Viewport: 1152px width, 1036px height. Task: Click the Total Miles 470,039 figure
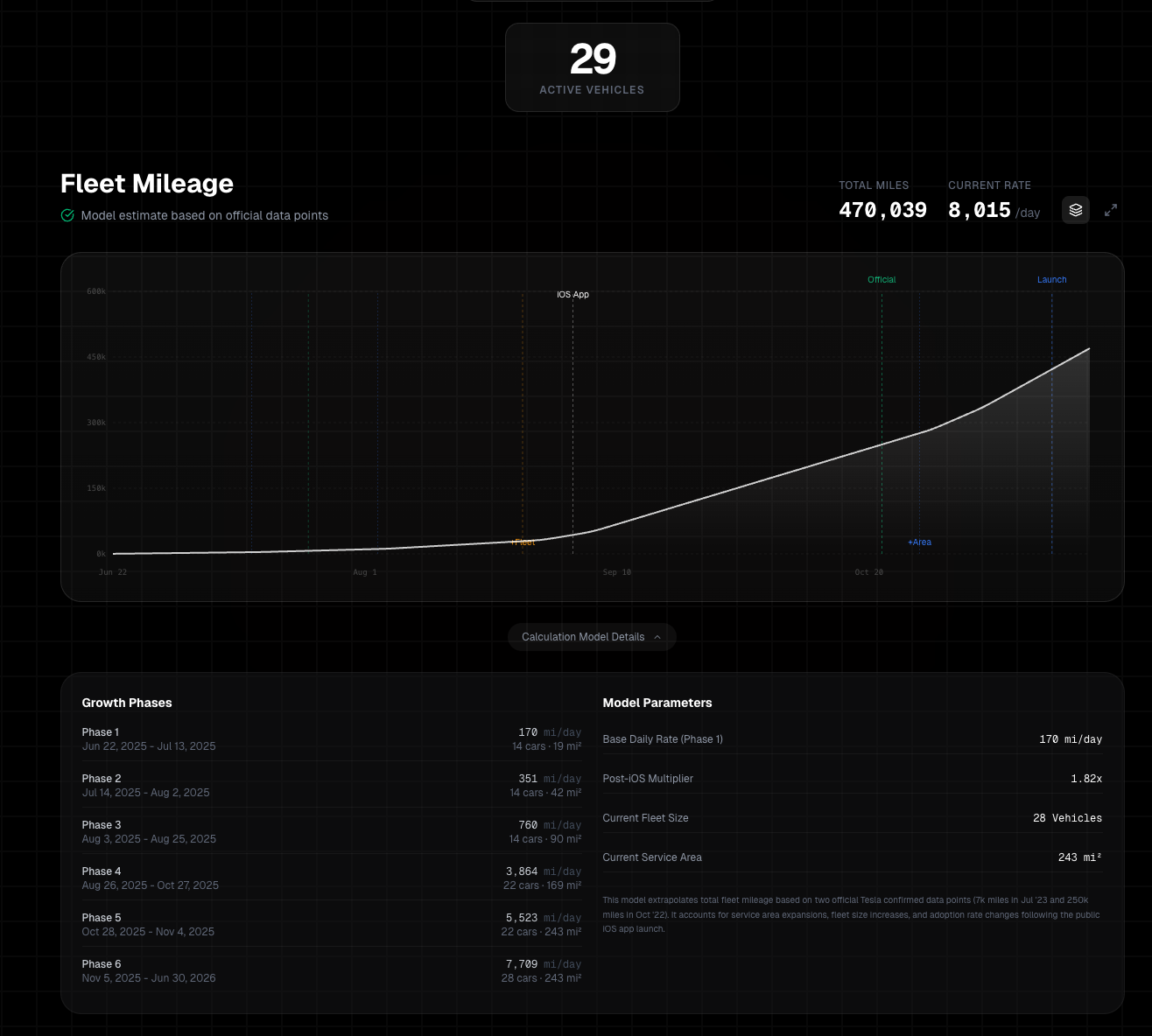(882, 210)
